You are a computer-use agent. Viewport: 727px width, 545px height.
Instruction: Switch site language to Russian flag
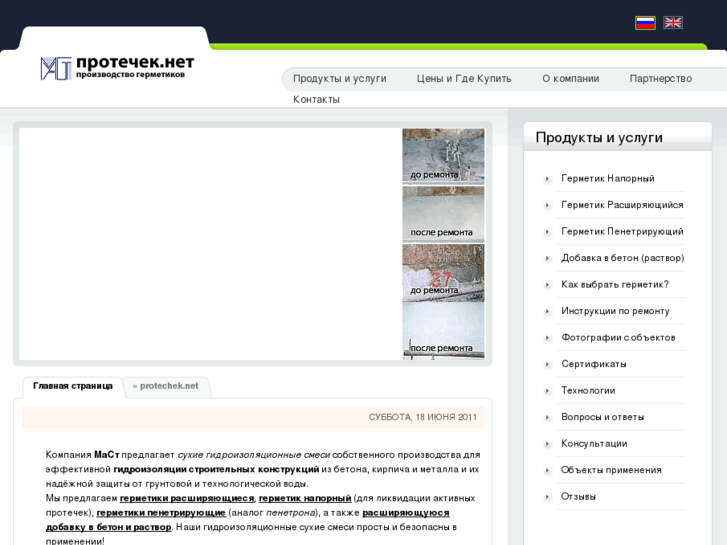[645, 23]
